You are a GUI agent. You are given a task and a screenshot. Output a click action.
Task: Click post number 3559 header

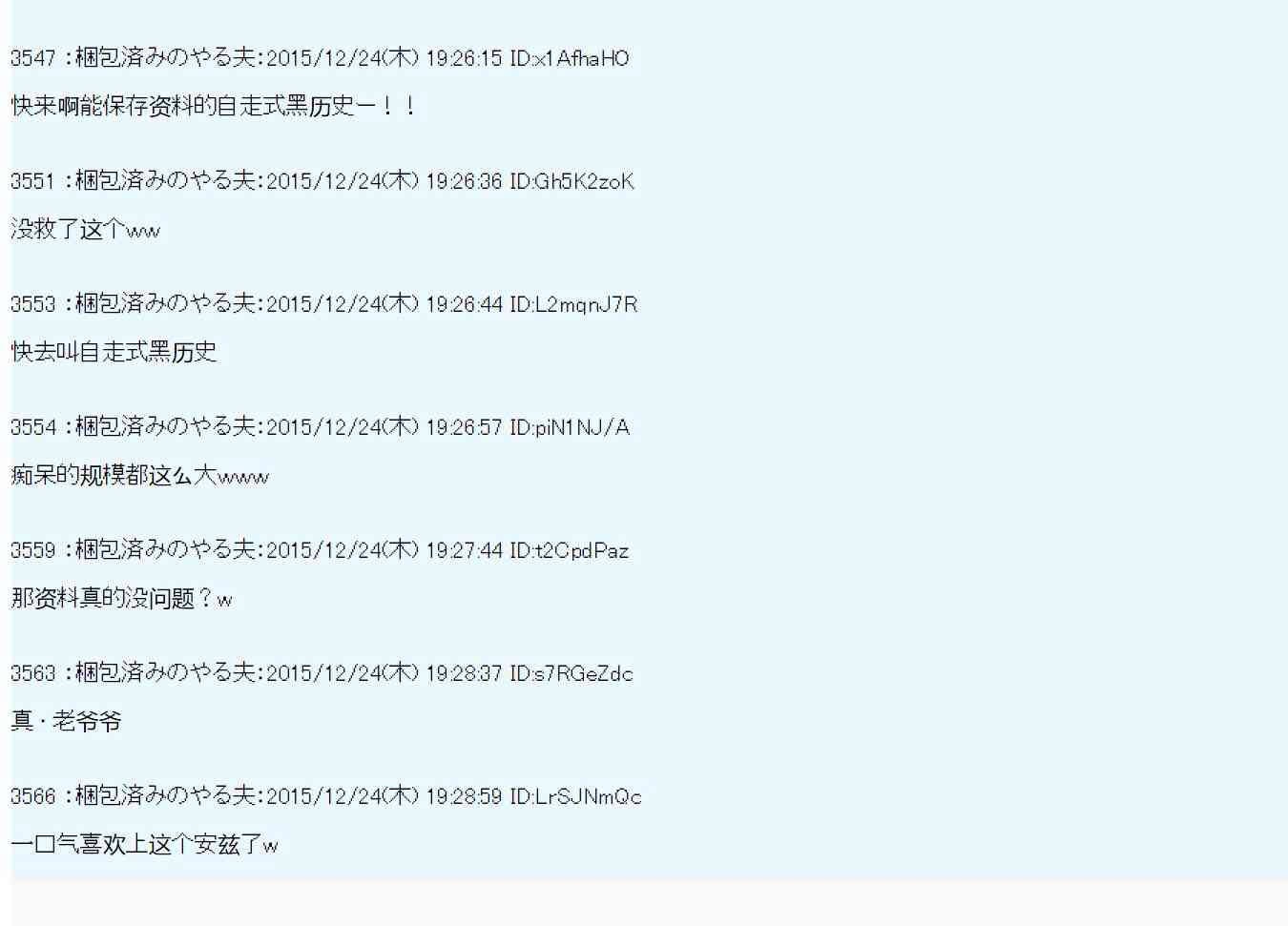320,550
